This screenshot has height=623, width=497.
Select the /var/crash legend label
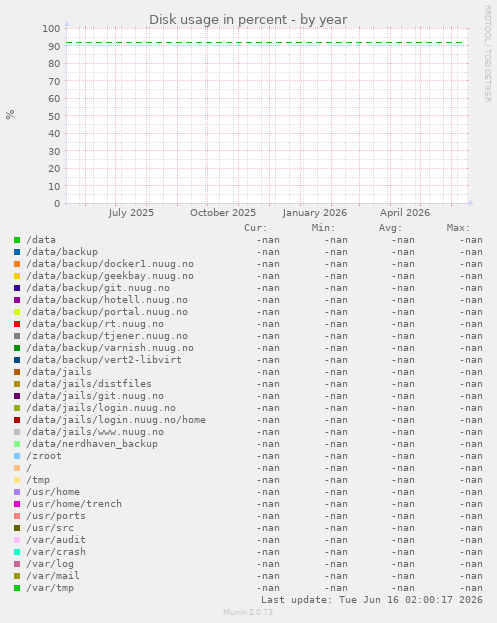point(56,552)
